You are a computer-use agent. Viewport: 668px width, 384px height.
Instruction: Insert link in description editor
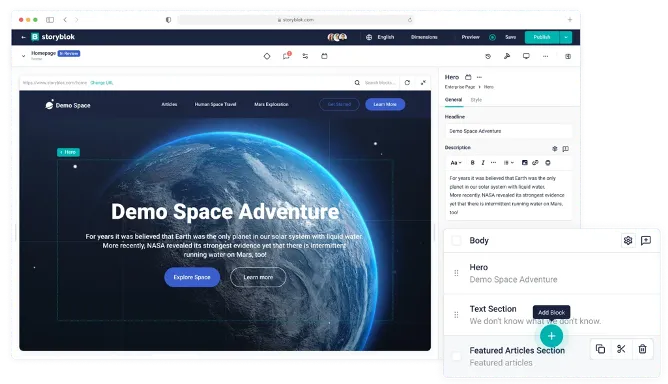[x=536, y=163]
